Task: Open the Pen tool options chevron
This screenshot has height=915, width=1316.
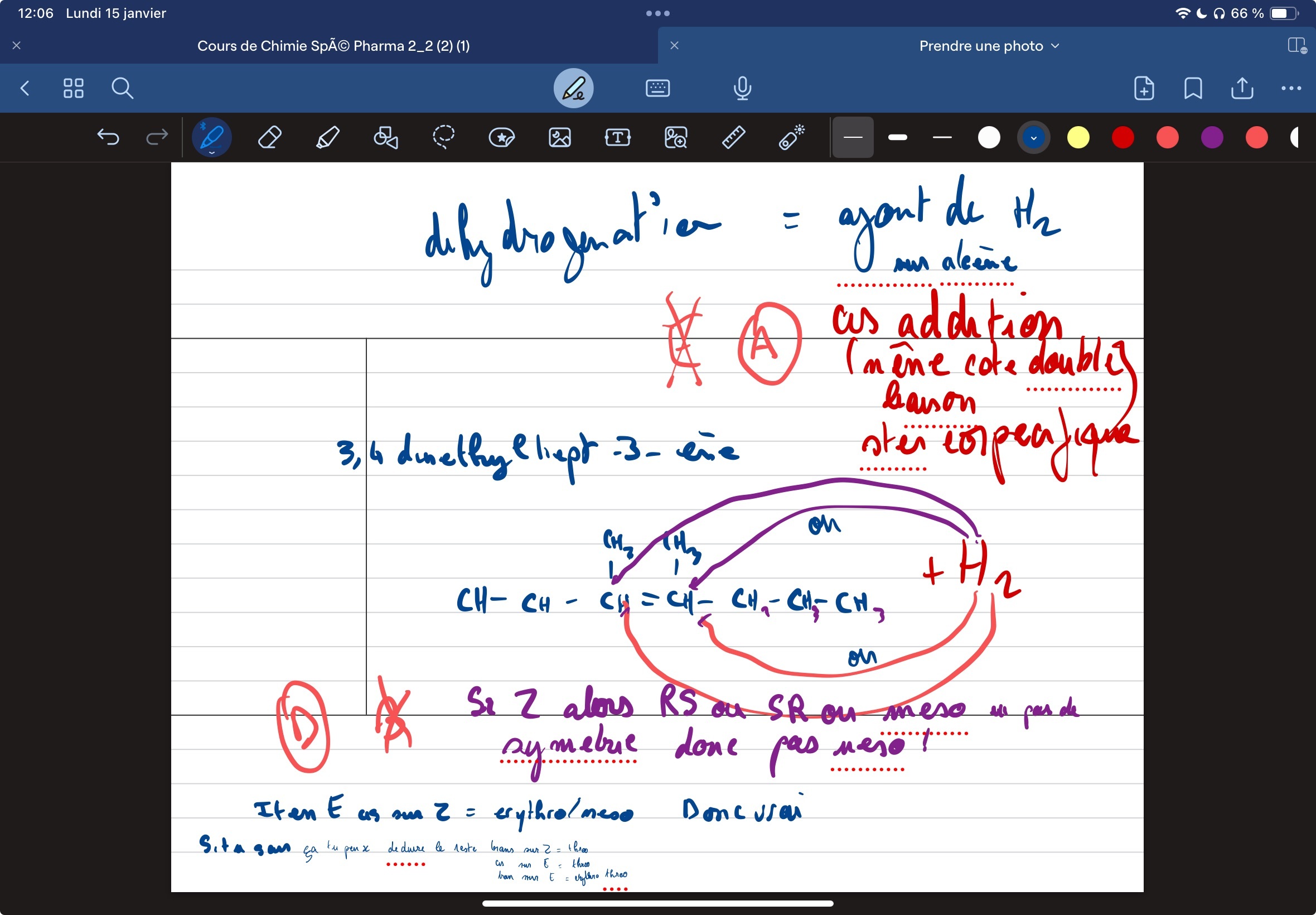Action: coord(211,153)
